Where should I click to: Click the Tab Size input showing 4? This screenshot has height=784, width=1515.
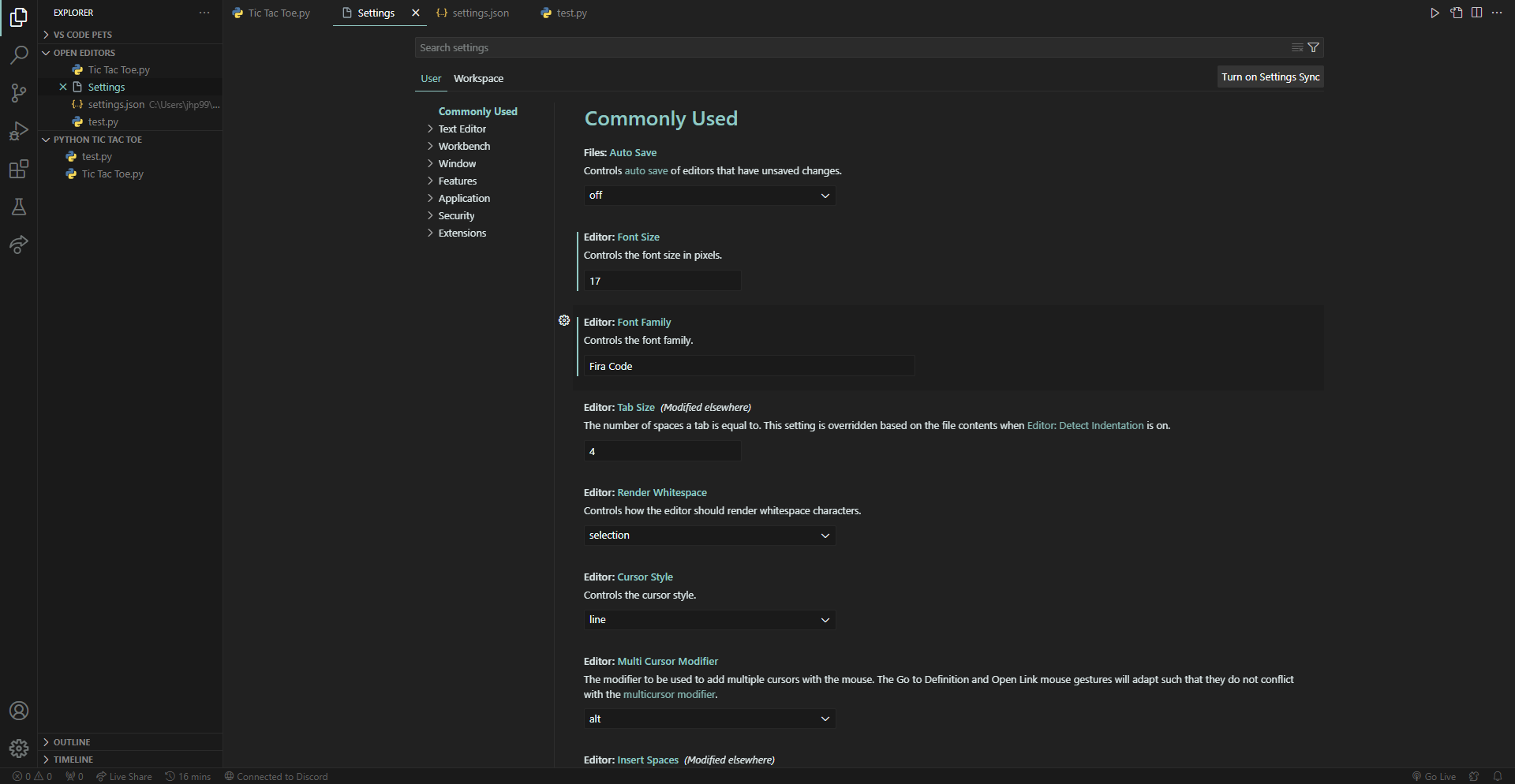pyautogui.click(x=662, y=452)
